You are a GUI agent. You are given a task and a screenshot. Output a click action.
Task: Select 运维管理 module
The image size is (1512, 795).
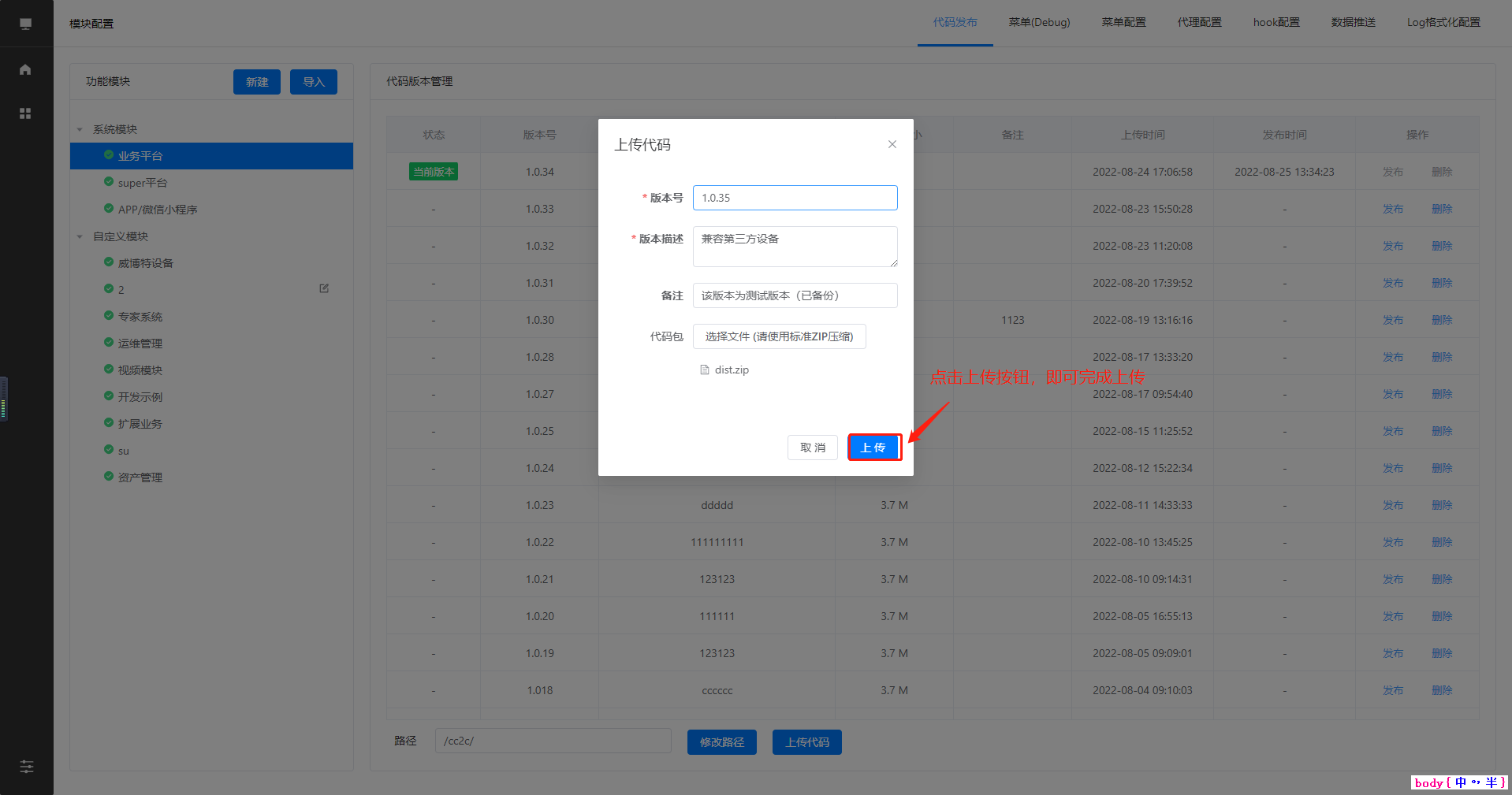(211, 344)
